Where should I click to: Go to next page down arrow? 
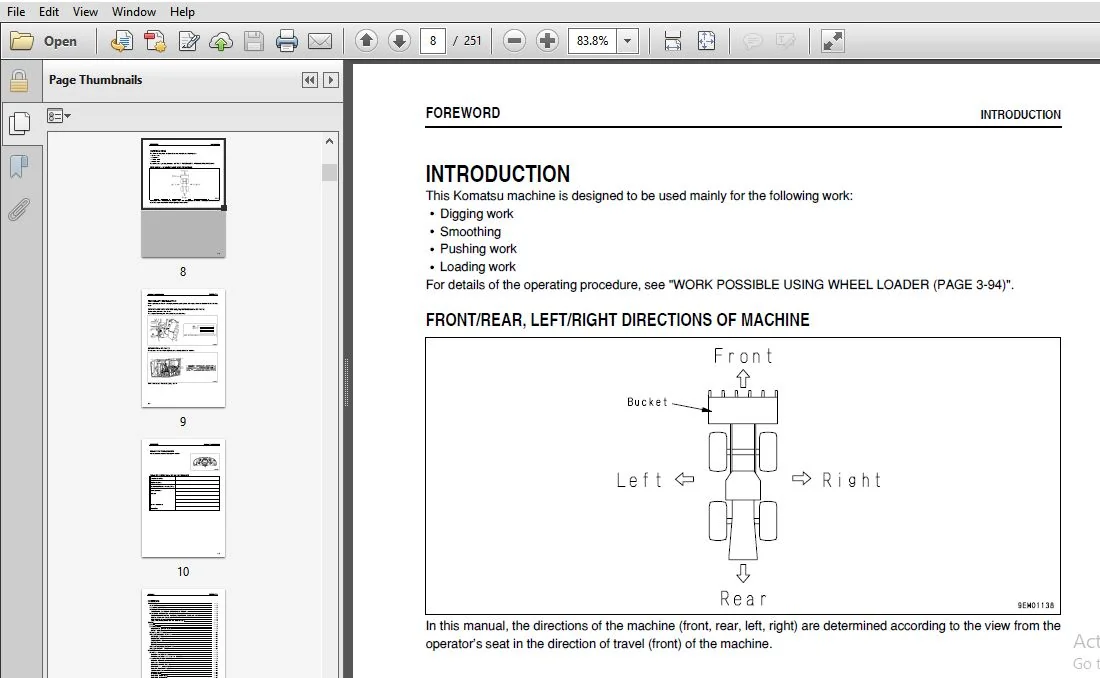(399, 41)
